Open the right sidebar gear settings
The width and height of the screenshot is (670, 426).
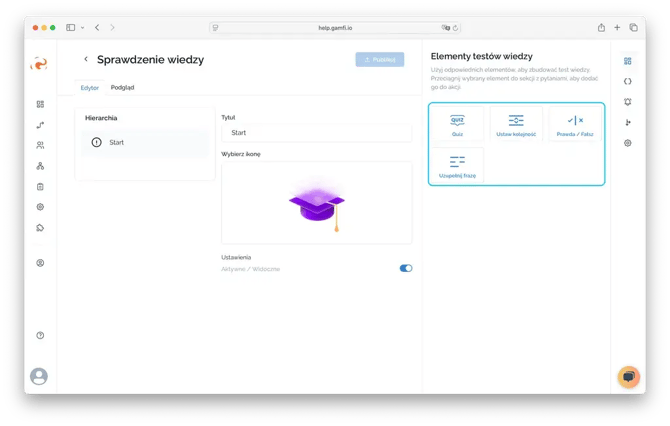pyautogui.click(x=627, y=143)
